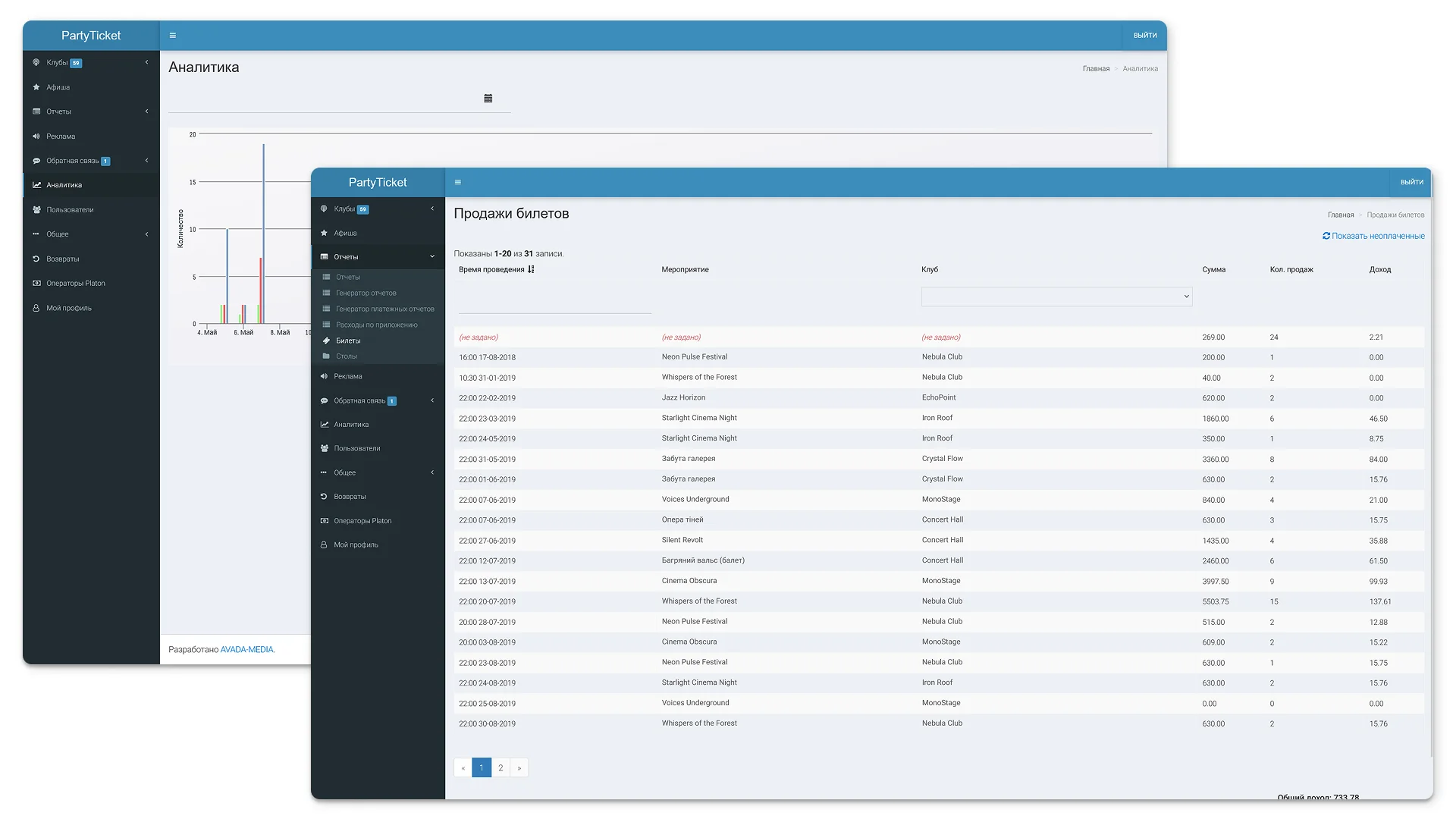Open the calendar date picker icon in Аналитика
Screen dimensions: 1456x819
488,99
